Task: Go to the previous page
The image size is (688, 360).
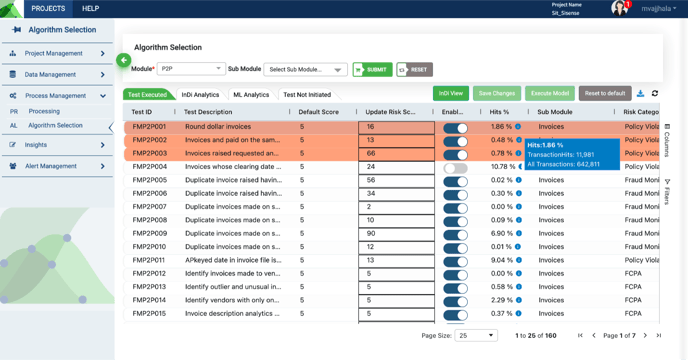Action: pyautogui.click(x=594, y=335)
